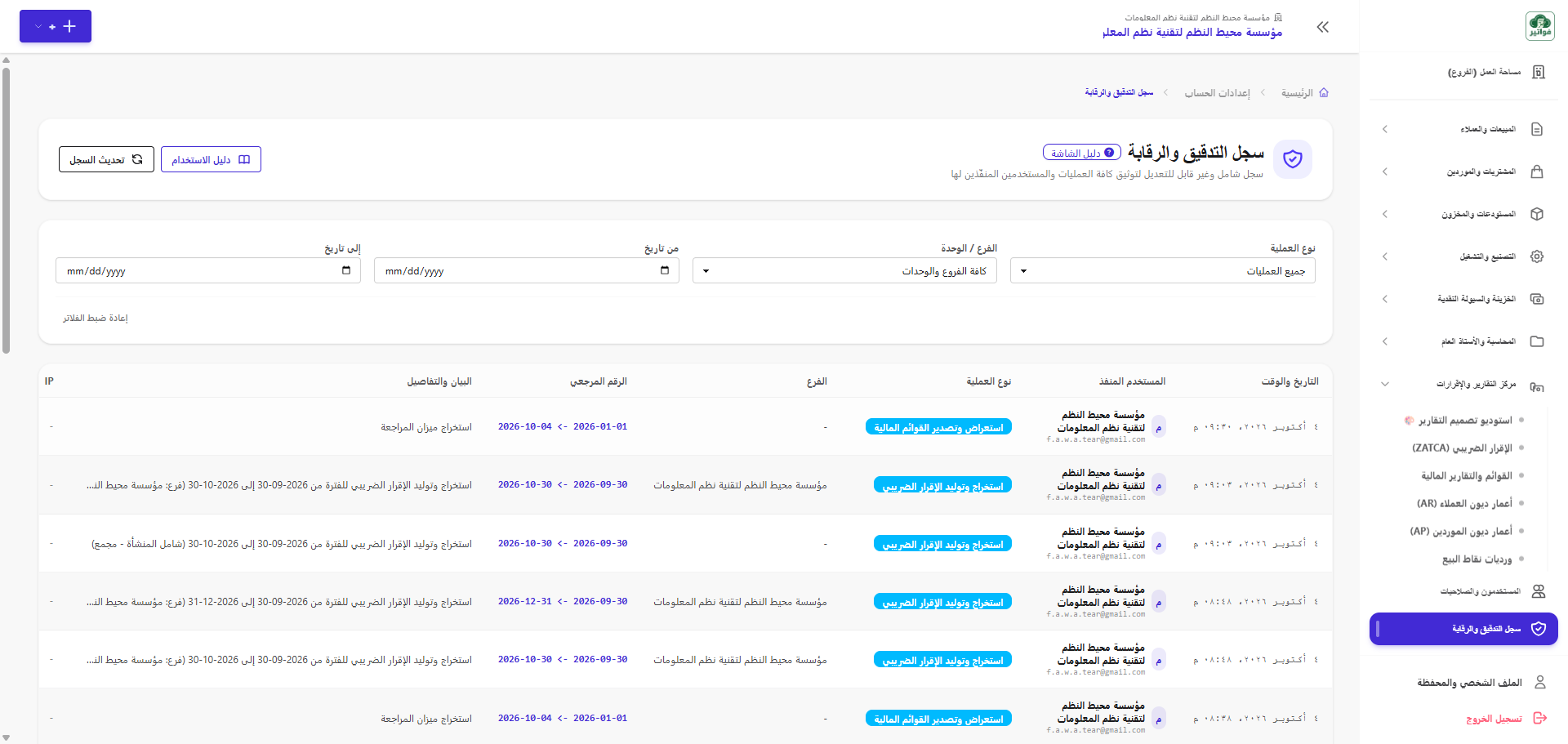
Task: Click the 'التاريخ والوقت' column header
Action: click(1290, 381)
